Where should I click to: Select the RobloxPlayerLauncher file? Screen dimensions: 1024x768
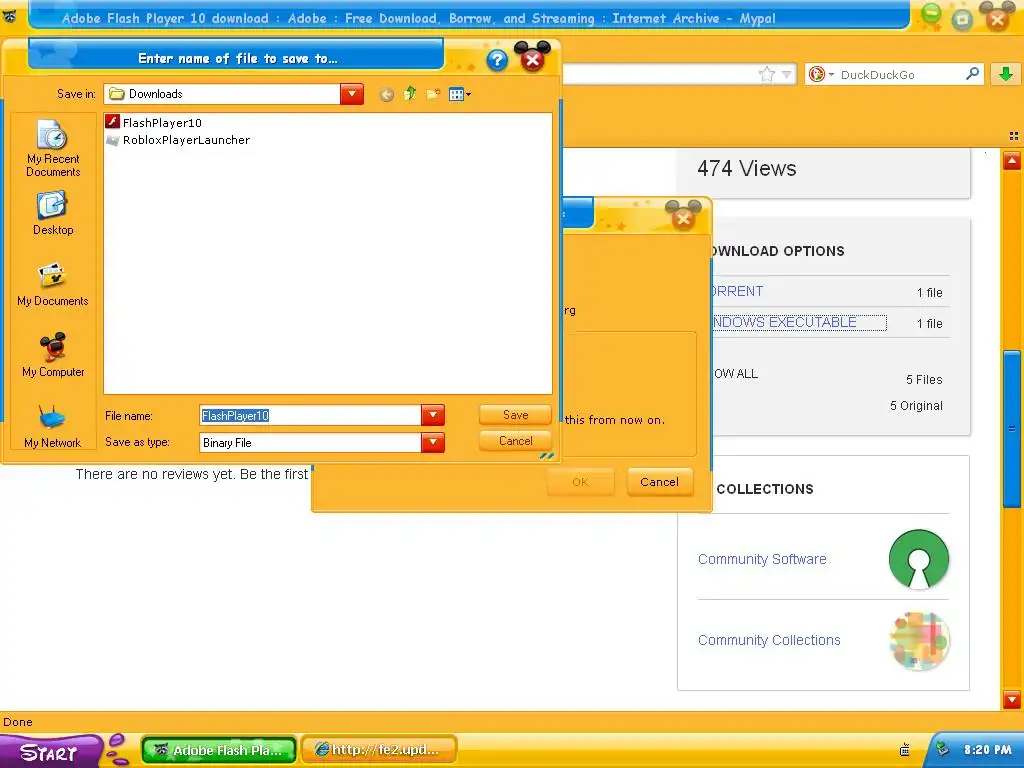click(x=178, y=140)
